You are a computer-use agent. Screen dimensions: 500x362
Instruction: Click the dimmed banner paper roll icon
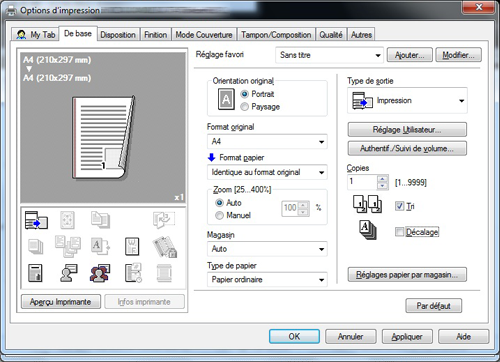[164, 273]
